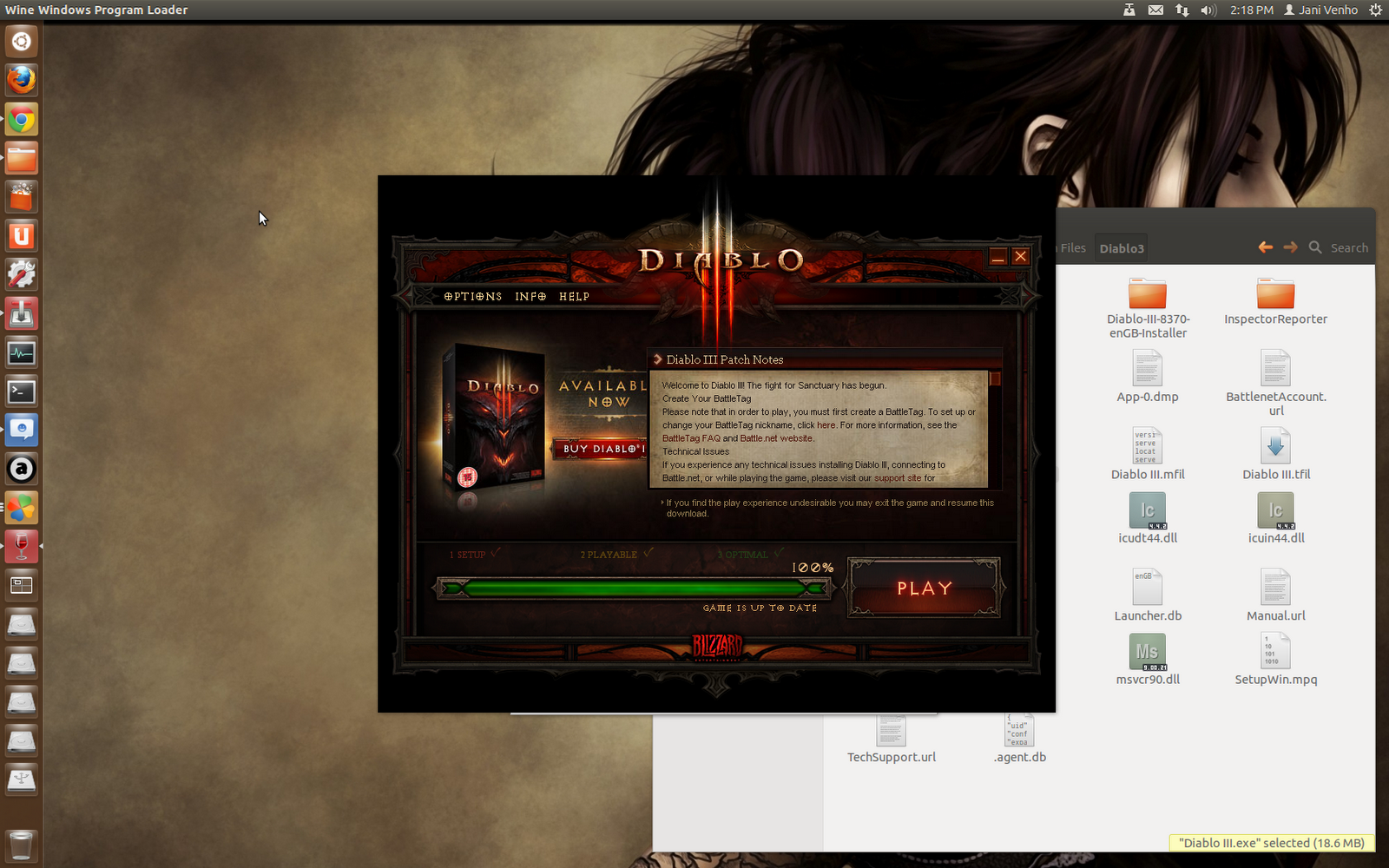Select the msvcr90.dll file
This screenshot has height=868, width=1389.
(1148, 660)
